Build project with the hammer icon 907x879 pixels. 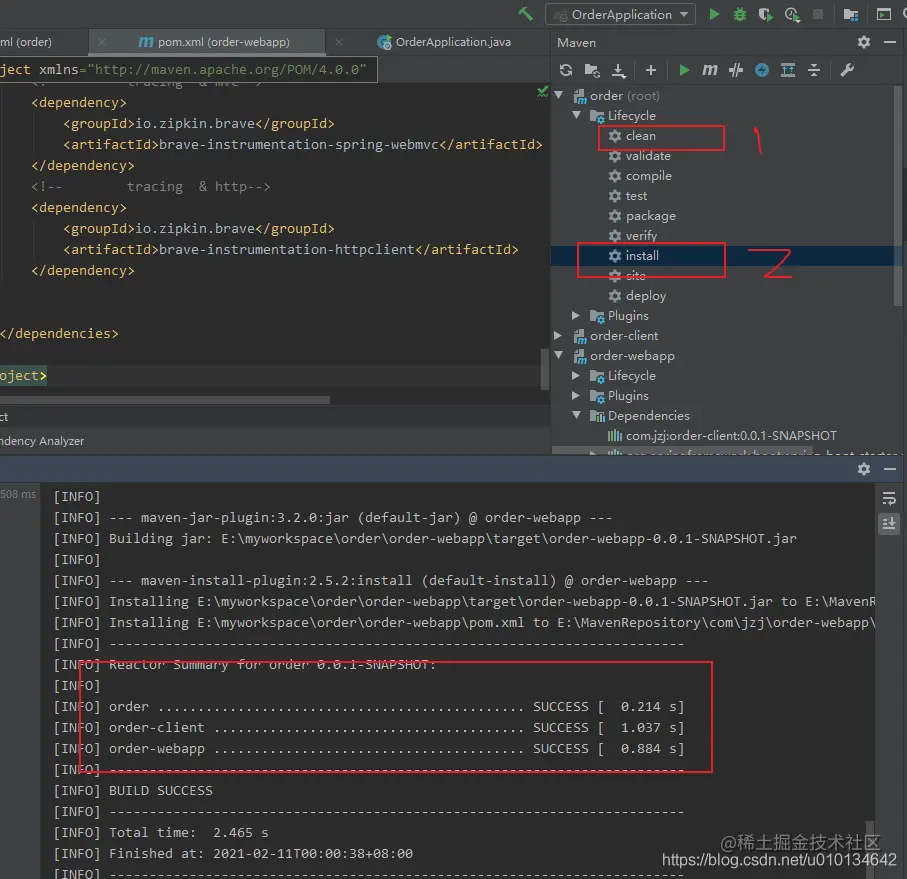coord(525,14)
